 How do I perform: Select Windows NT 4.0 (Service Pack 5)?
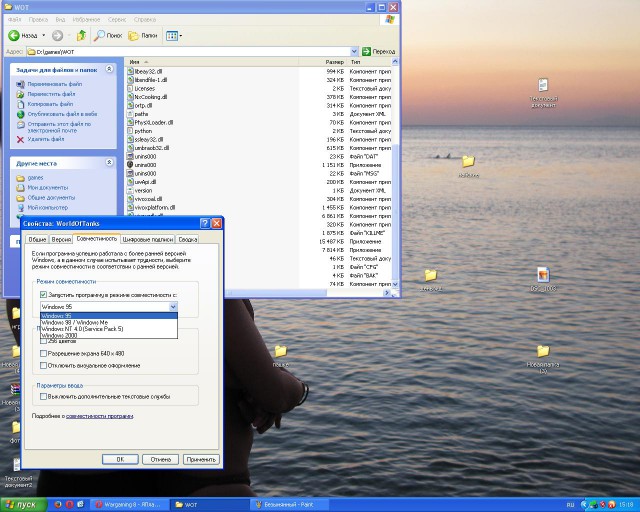109,329
